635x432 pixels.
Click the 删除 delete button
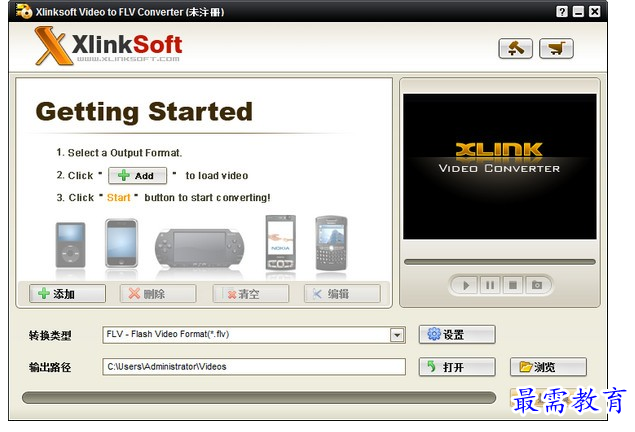click(158, 294)
